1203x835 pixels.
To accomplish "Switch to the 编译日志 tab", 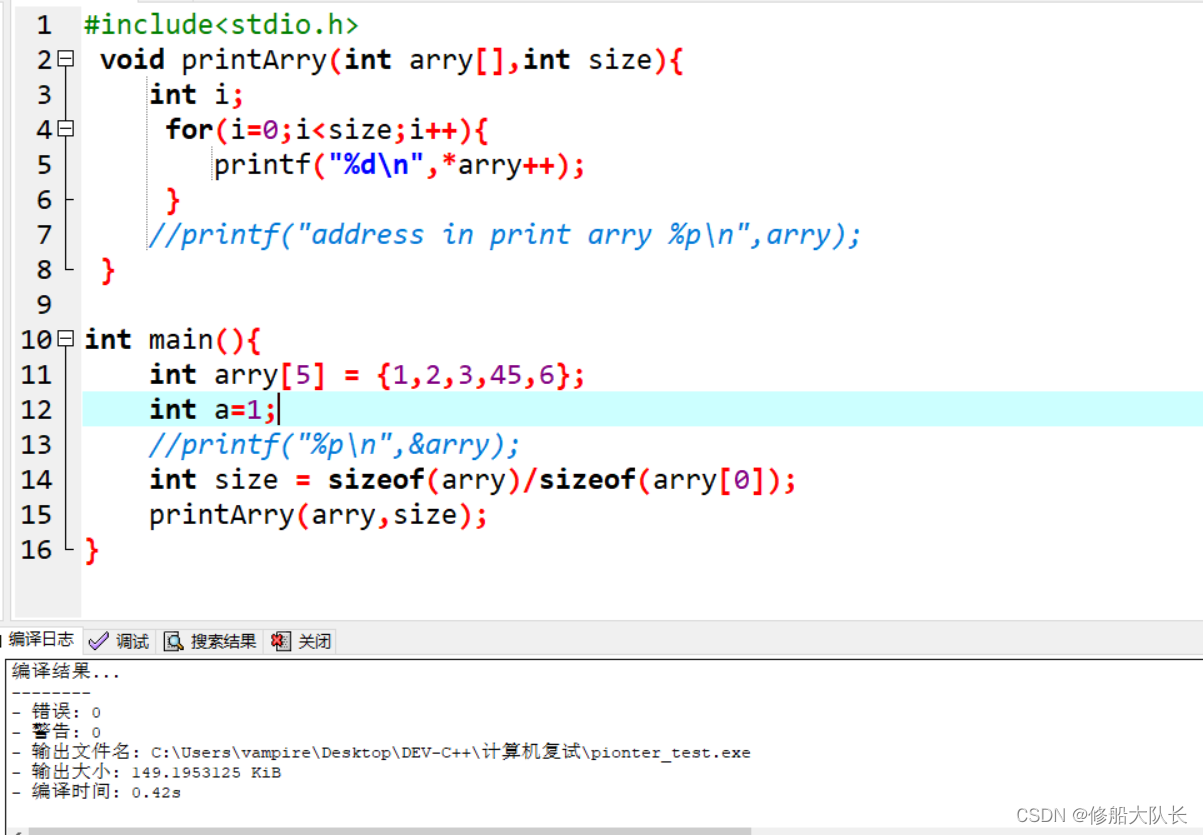I will click(x=39, y=640).
